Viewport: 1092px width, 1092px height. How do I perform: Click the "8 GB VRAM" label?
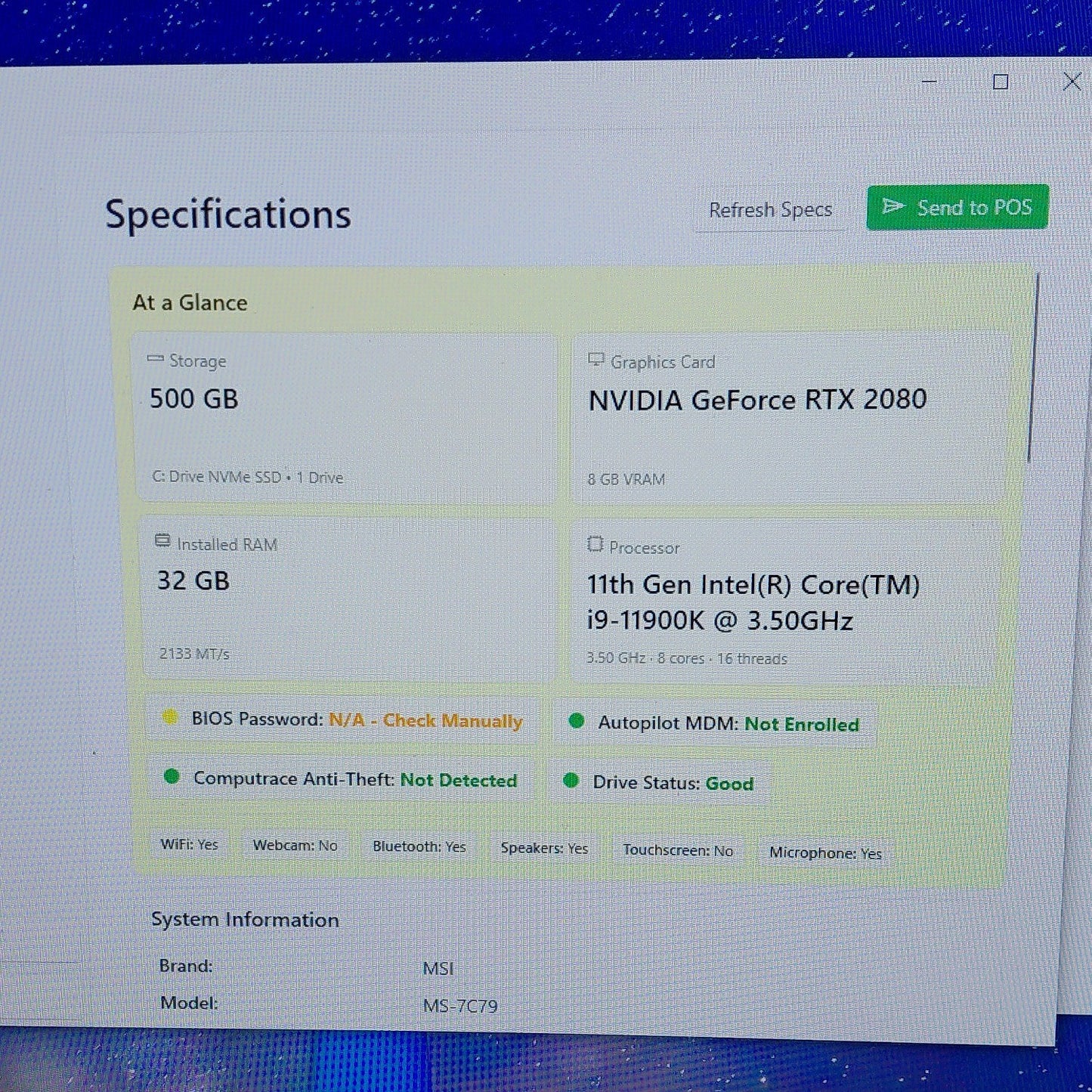[626, 479]
